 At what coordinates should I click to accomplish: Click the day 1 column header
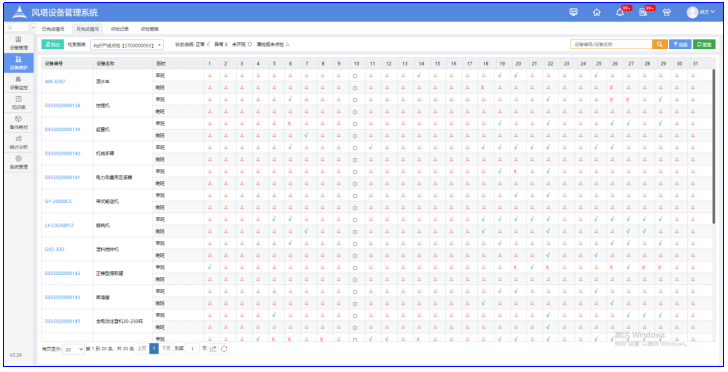(x=209, y=63)
